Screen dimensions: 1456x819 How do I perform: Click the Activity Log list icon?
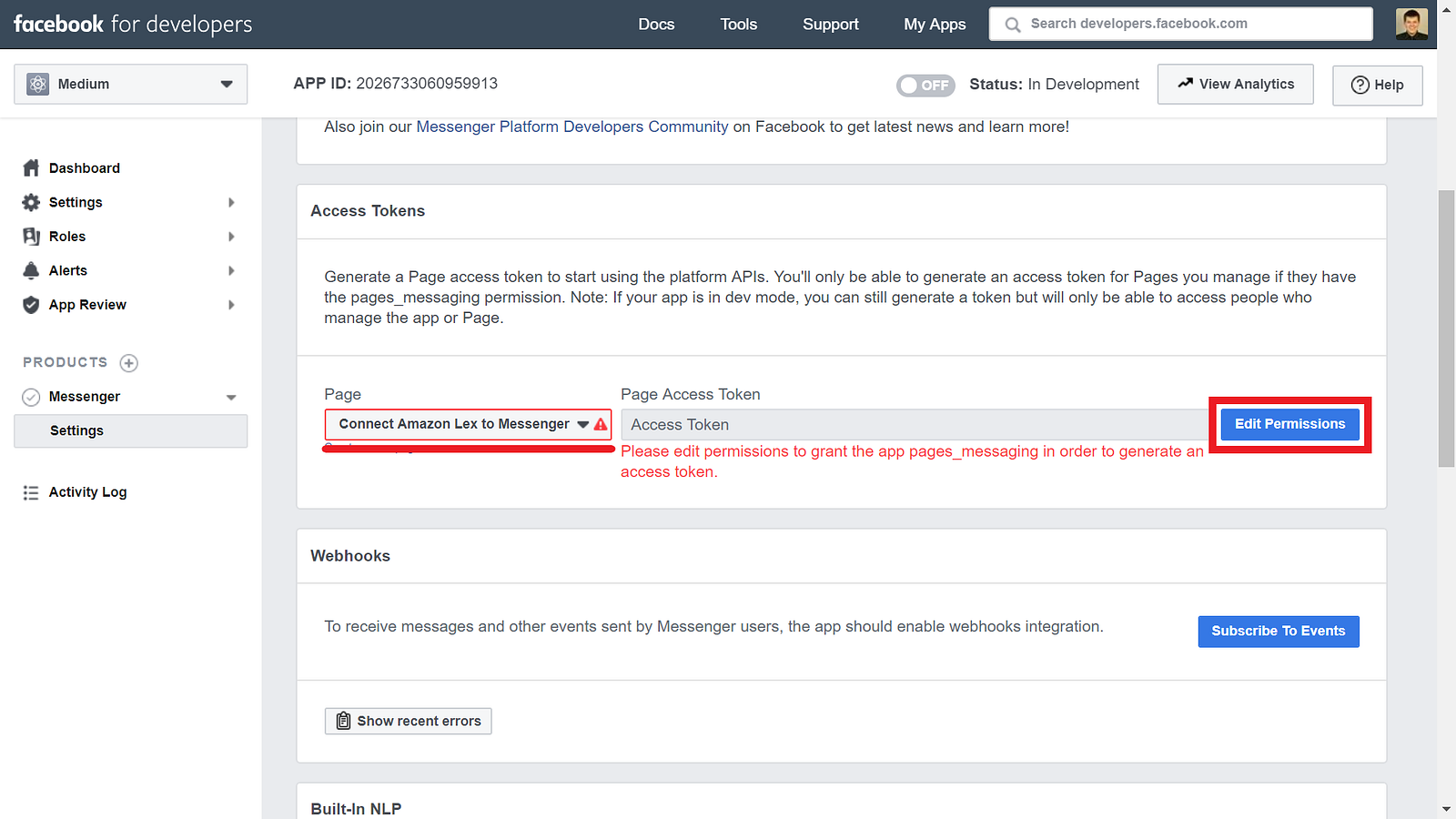coord(31,492)
